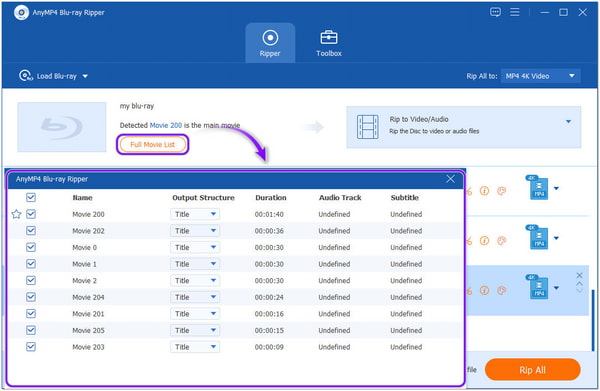Select the Movie 204 name cell
600x391 pixels.
(88, 297)
